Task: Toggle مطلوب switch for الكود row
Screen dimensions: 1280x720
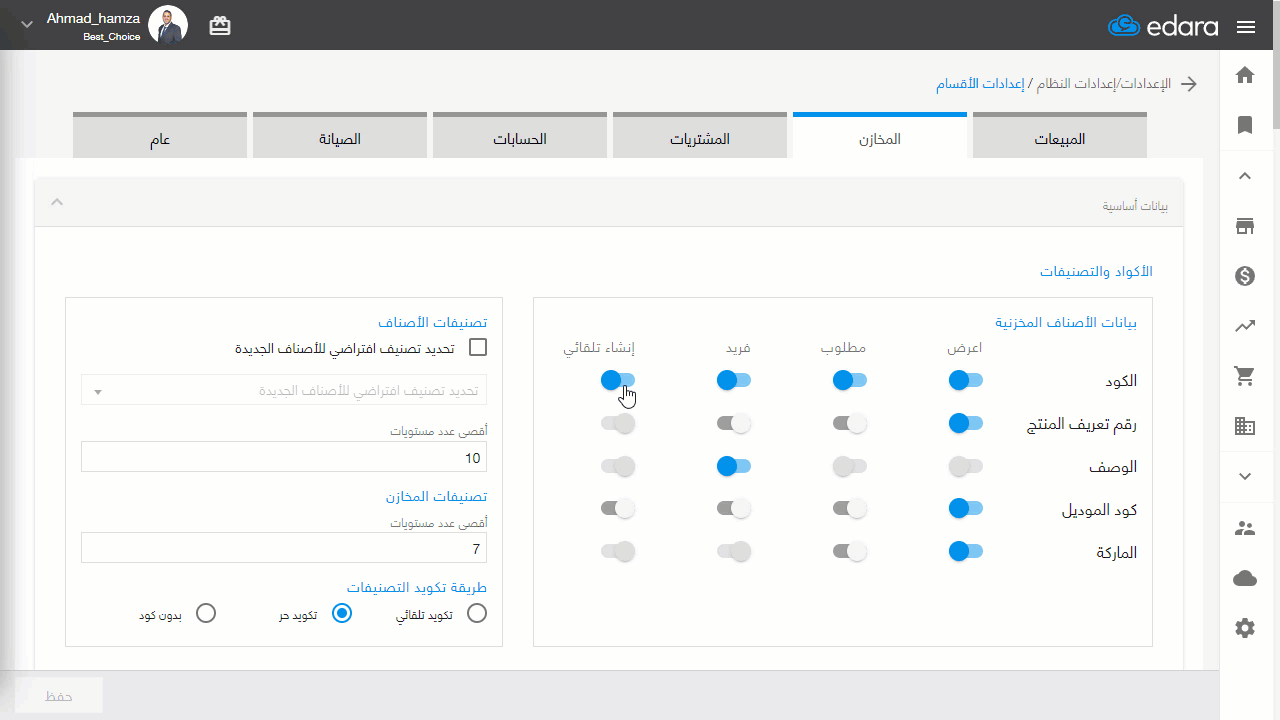Action: 850,380
